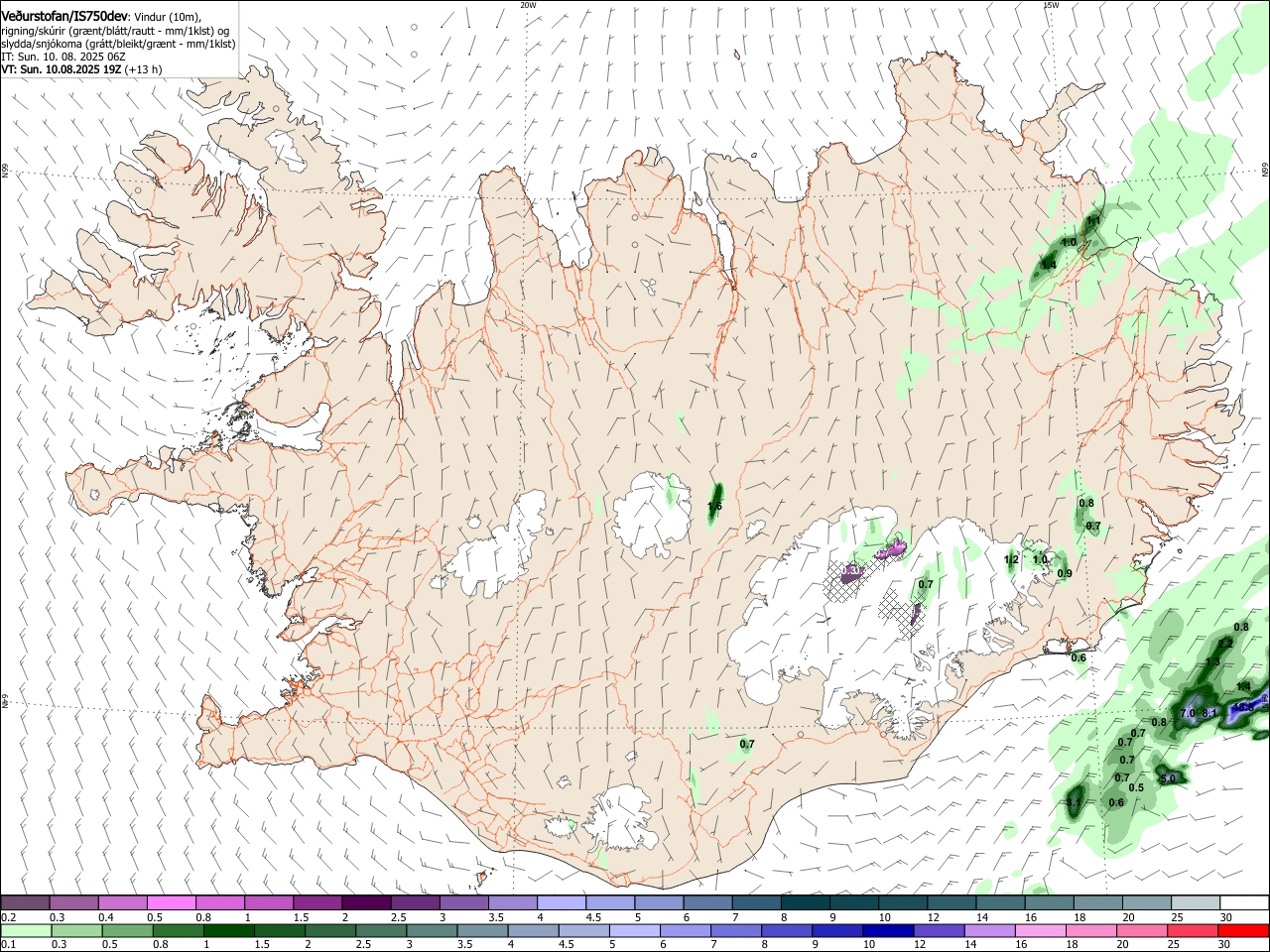Screen dimensions: 1270x952
Task: Click the 'VT: Sun. 10.08.2025 19Z (+13 h)' line
Action: 81,70
